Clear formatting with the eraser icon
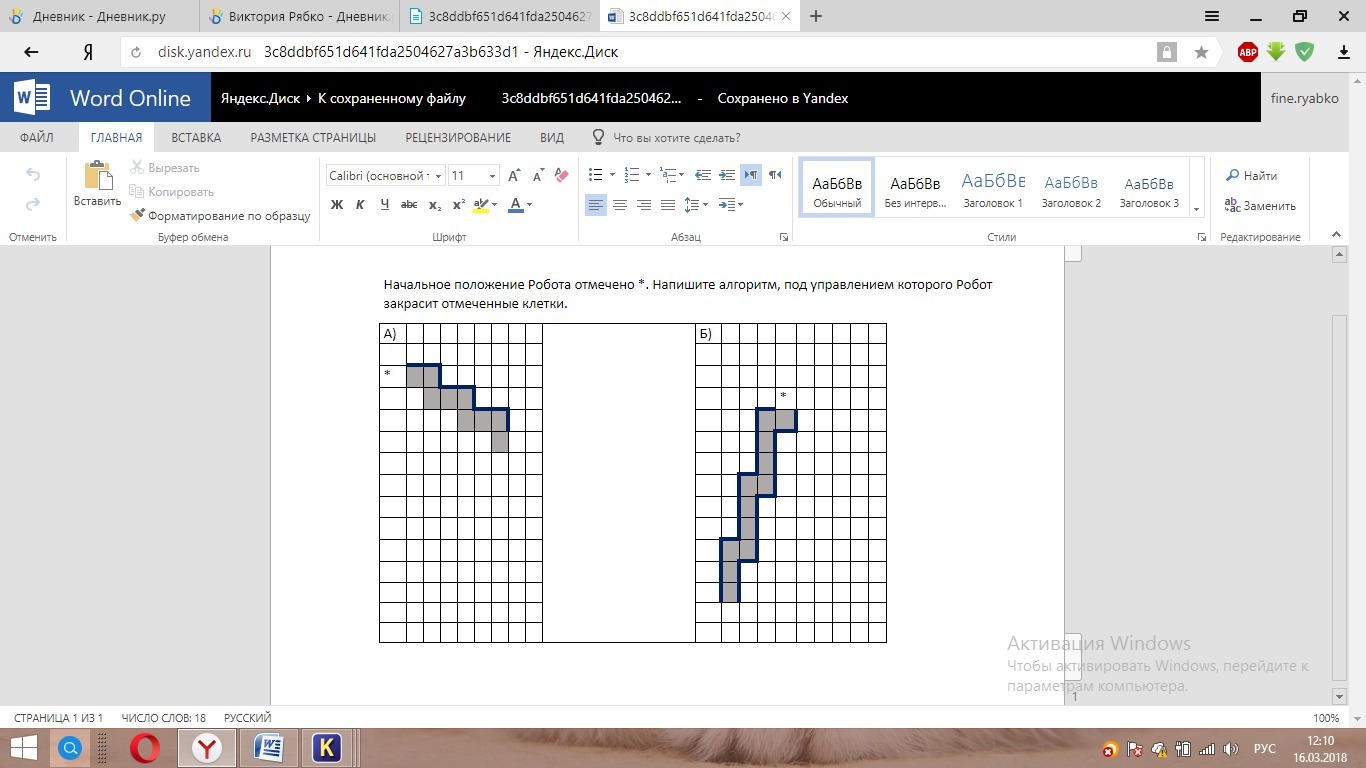The image size is (1366, 768). click(561, 175)
